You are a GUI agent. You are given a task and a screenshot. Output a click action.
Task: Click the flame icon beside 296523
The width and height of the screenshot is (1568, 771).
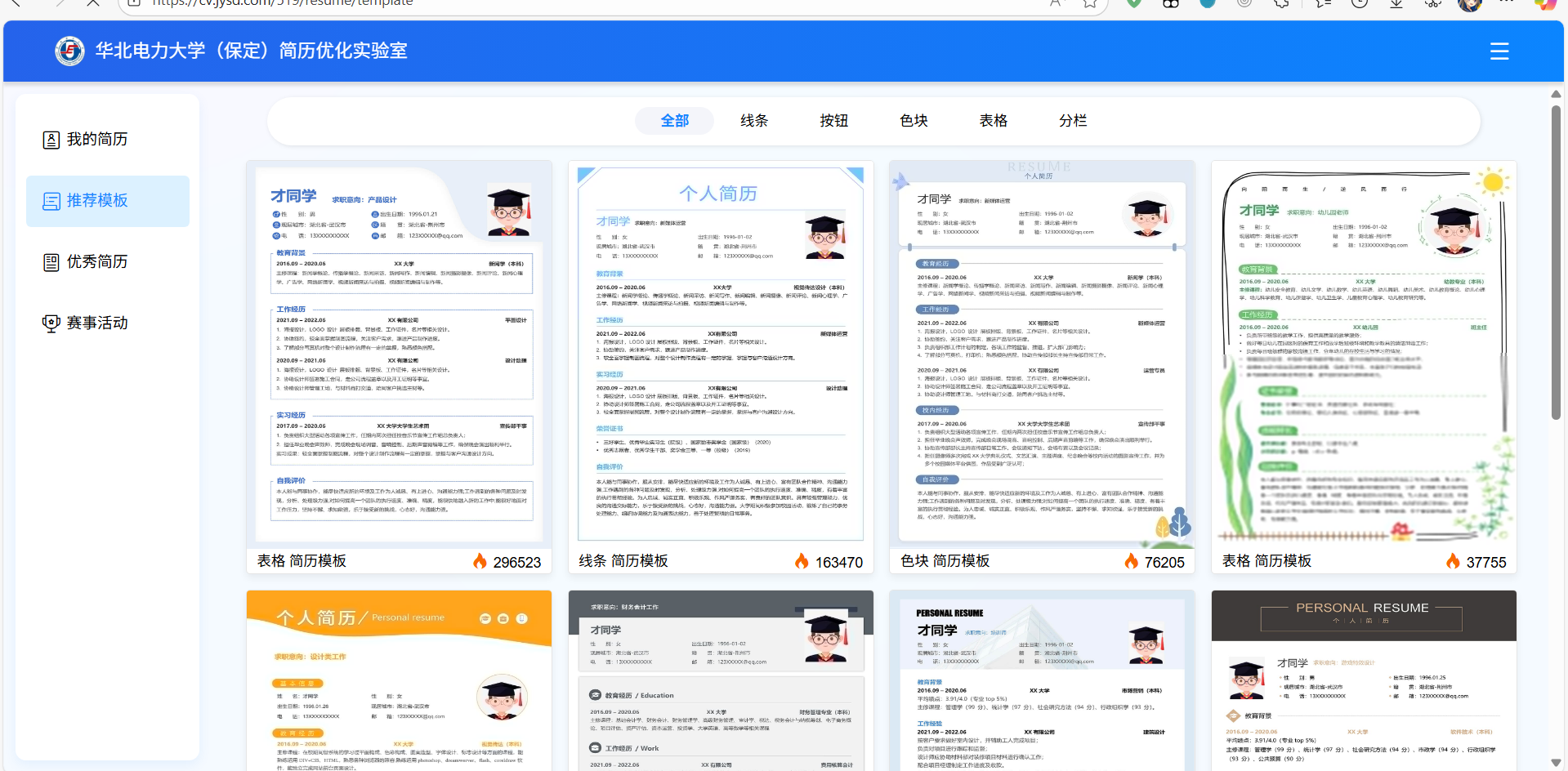point(479,561)
